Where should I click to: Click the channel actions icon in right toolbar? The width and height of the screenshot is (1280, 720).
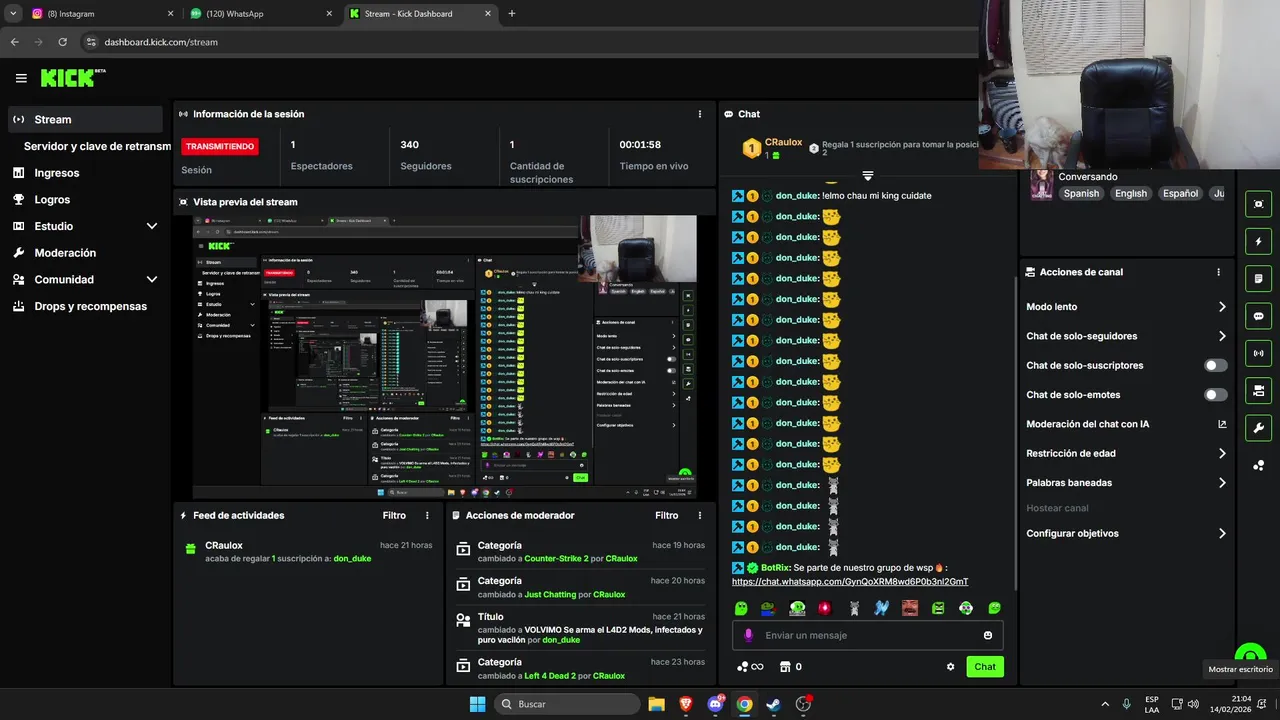pyautogui.click(x=1258, y=390)
